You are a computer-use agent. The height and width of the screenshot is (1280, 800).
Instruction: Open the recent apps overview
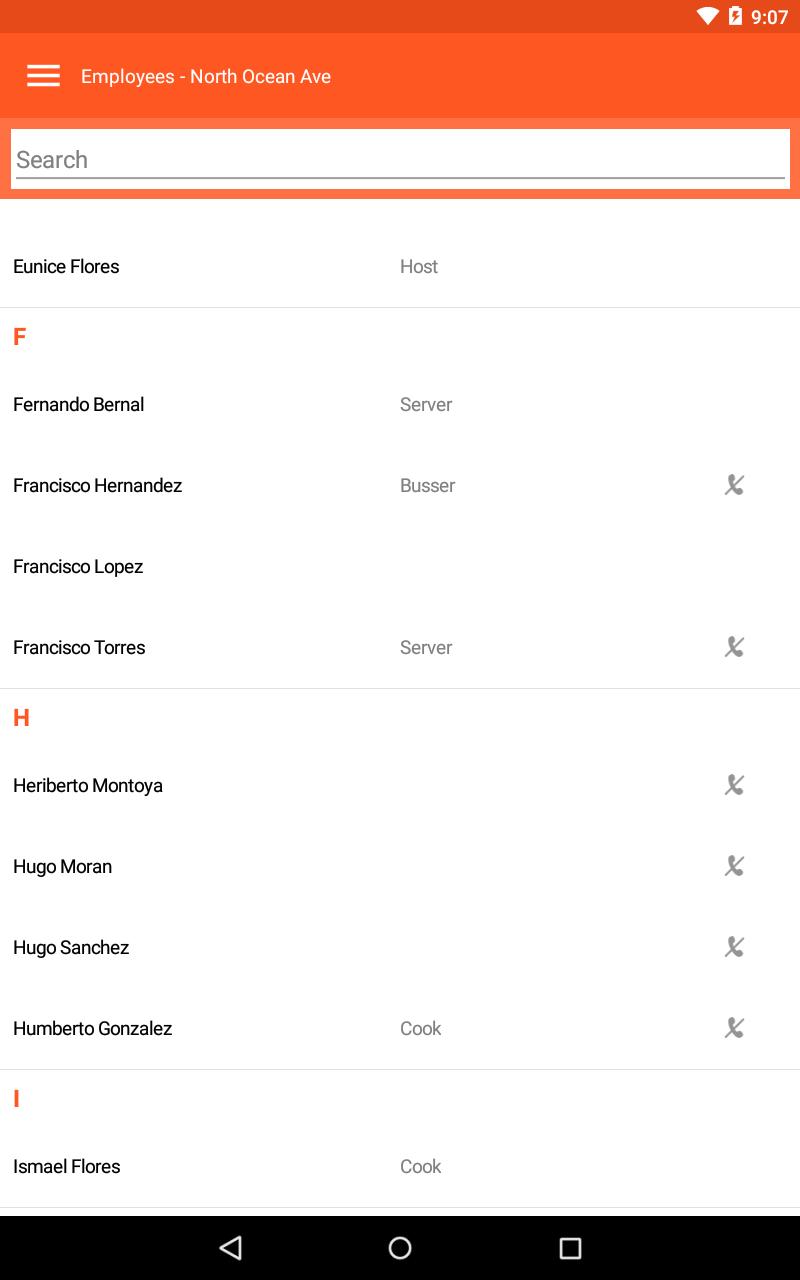pyautogui.click(x=570, y=1247)
